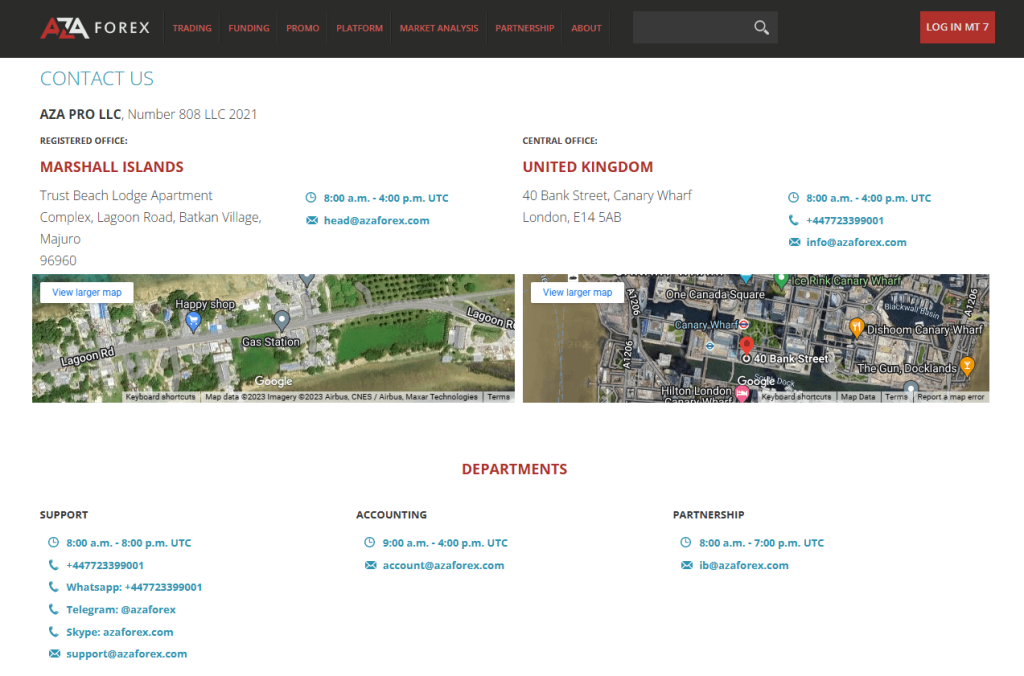Viewport: 1024px width, 676px height.
Task: Click Map Data on the London map
Action: pos(857,396)
